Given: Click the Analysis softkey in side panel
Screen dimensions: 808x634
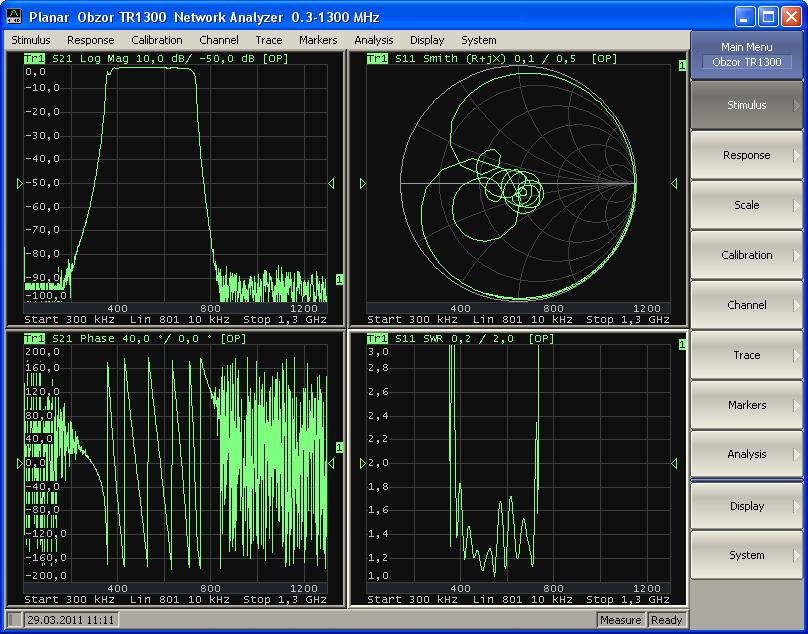Looking at the screenshot, I should coord(746,454).
